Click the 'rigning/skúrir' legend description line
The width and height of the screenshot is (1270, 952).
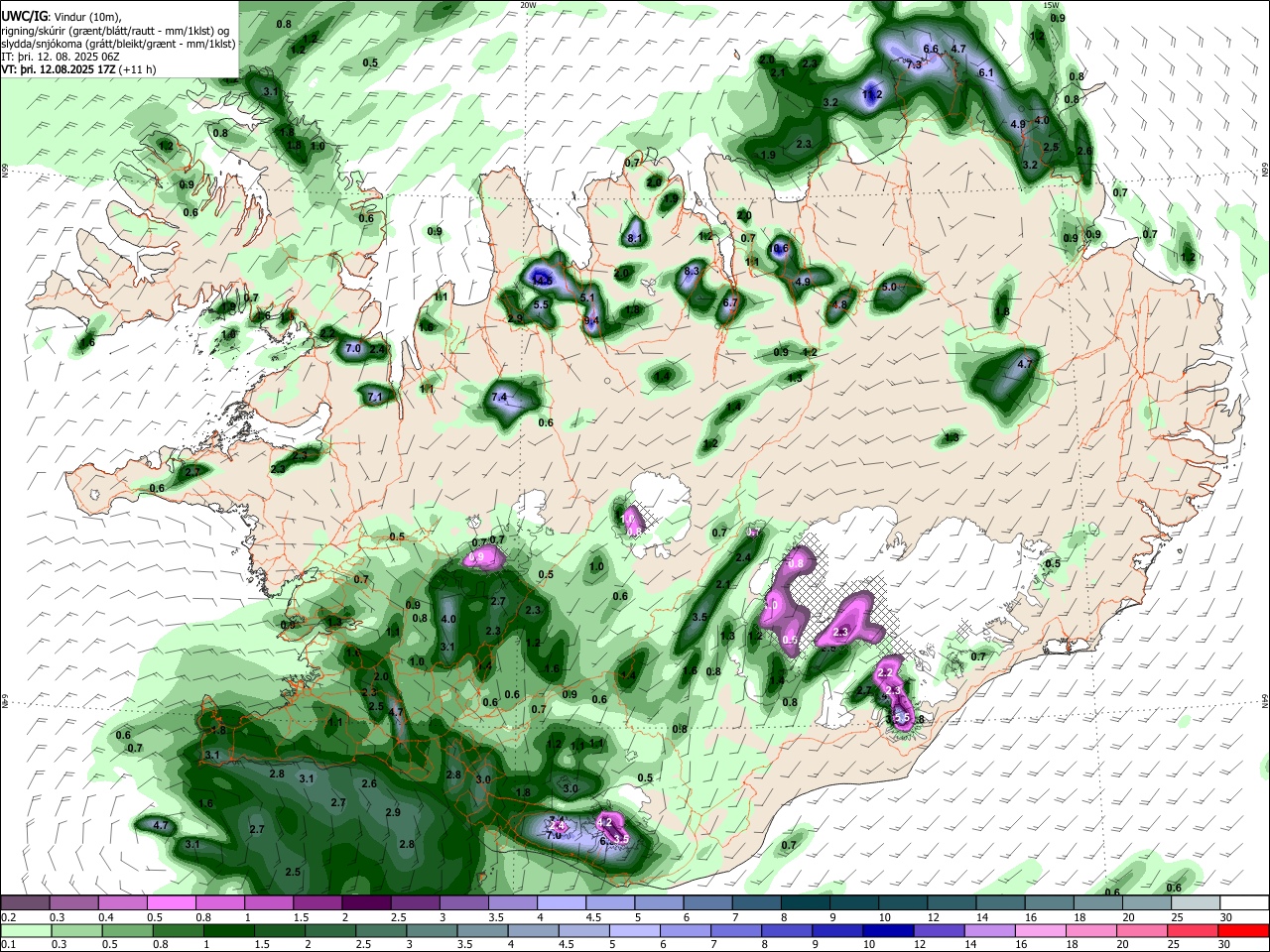click(117, 30)
